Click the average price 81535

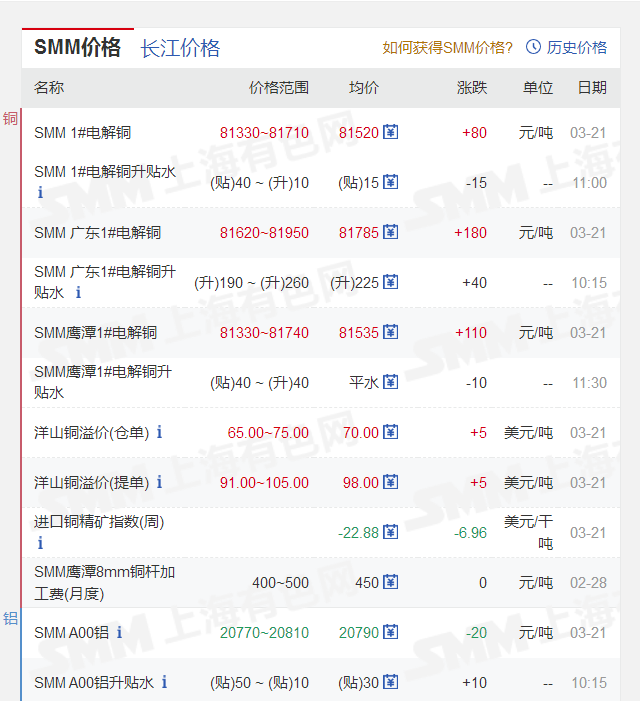[x=358, y=333]
